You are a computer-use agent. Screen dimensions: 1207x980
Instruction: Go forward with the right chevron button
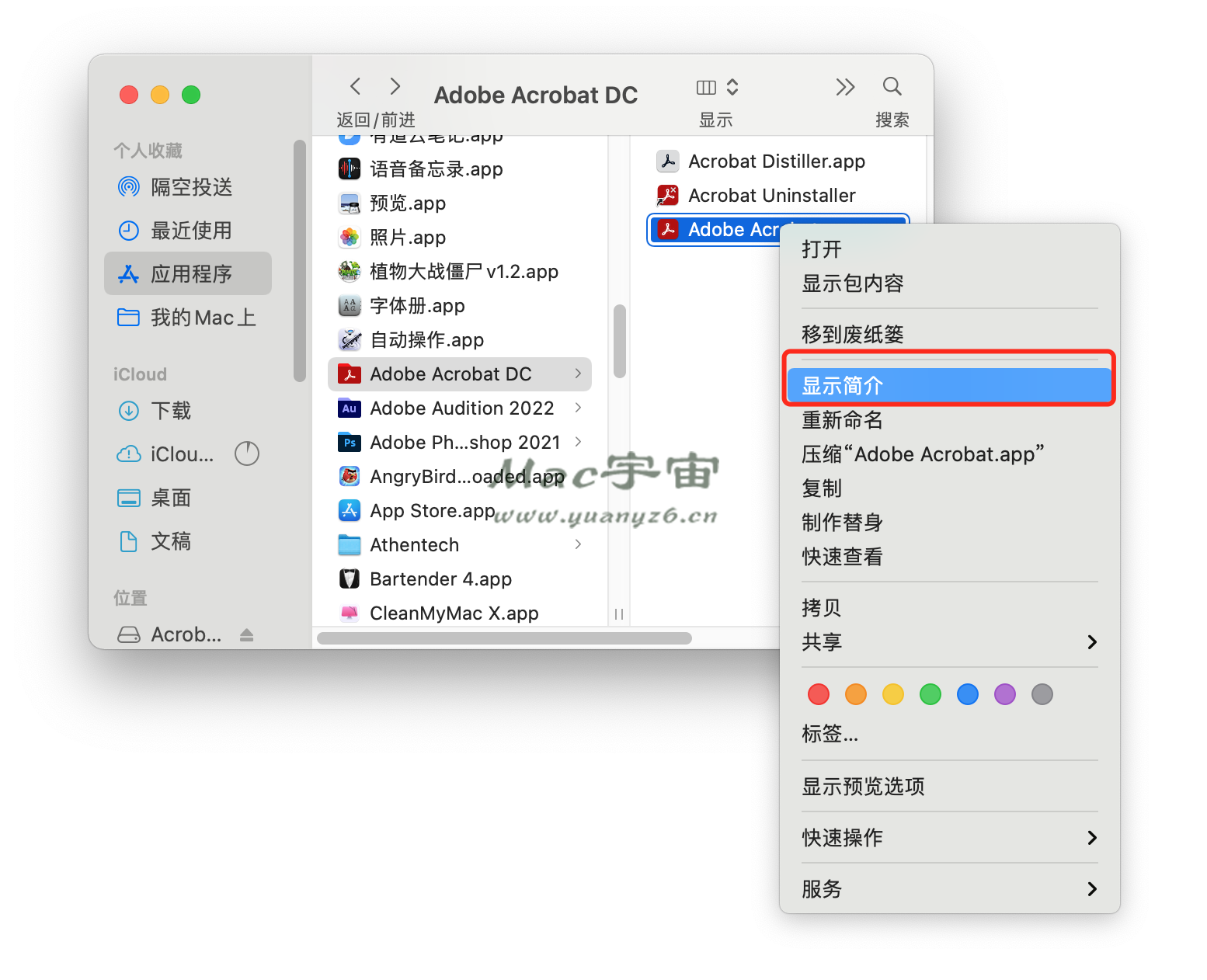tap(395, 86)
